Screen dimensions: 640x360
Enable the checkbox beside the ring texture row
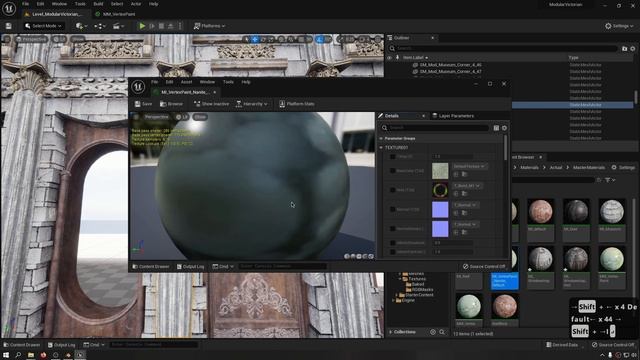[x=393, y=190]
